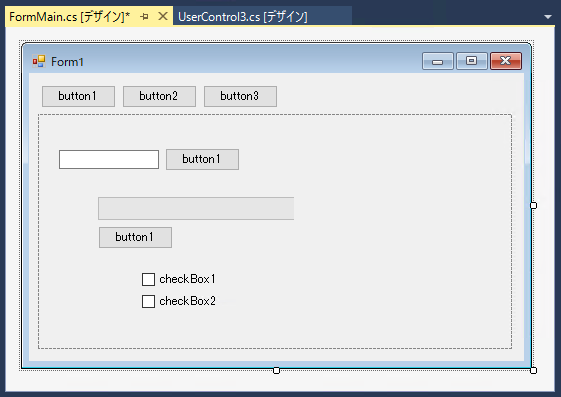Click the red Form1 close button
This screenshot has height=397, width=561.
point(506,61)
